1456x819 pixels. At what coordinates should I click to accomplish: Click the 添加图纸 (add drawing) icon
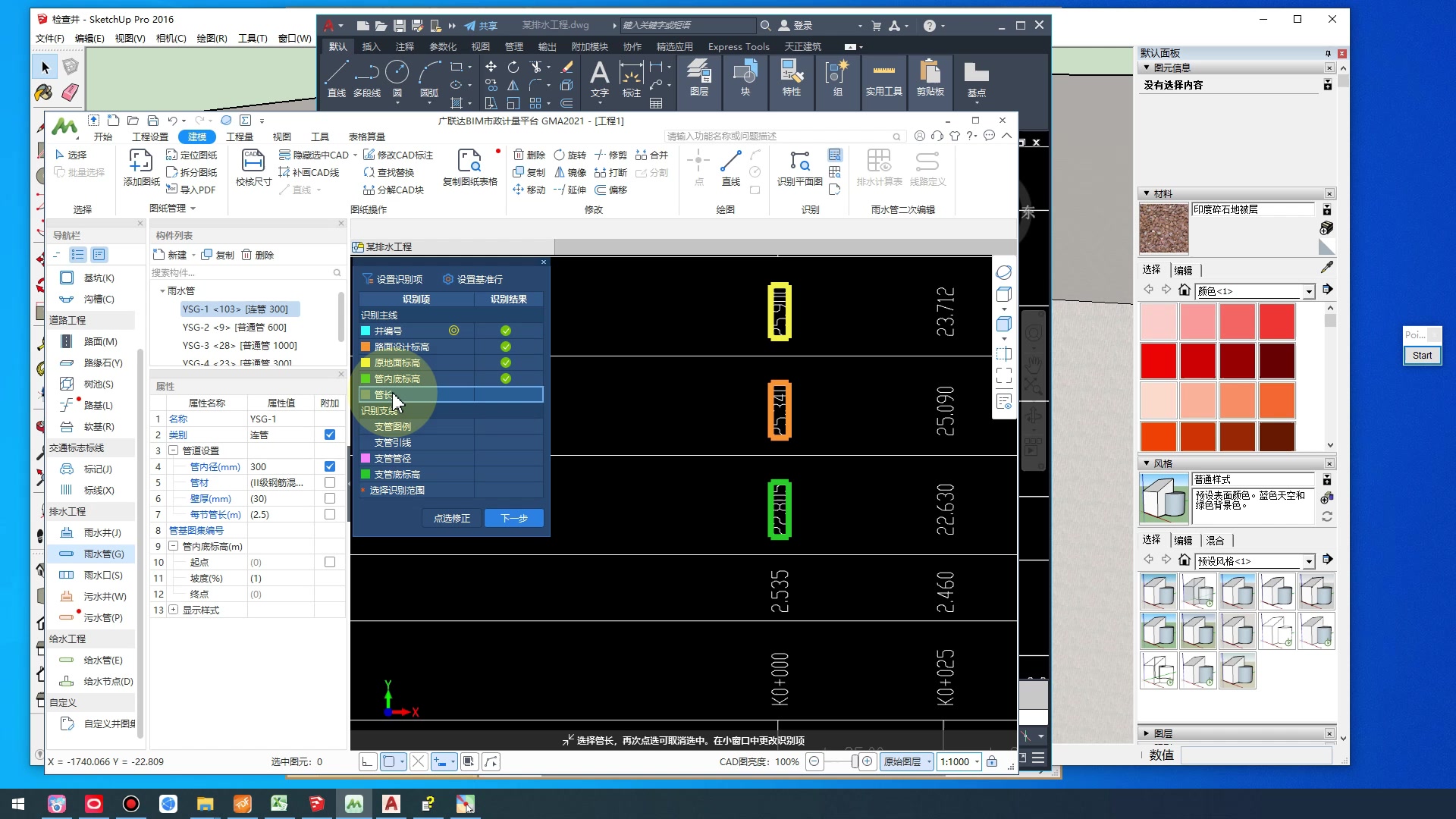pyautogui.click(x=140, y=162)
